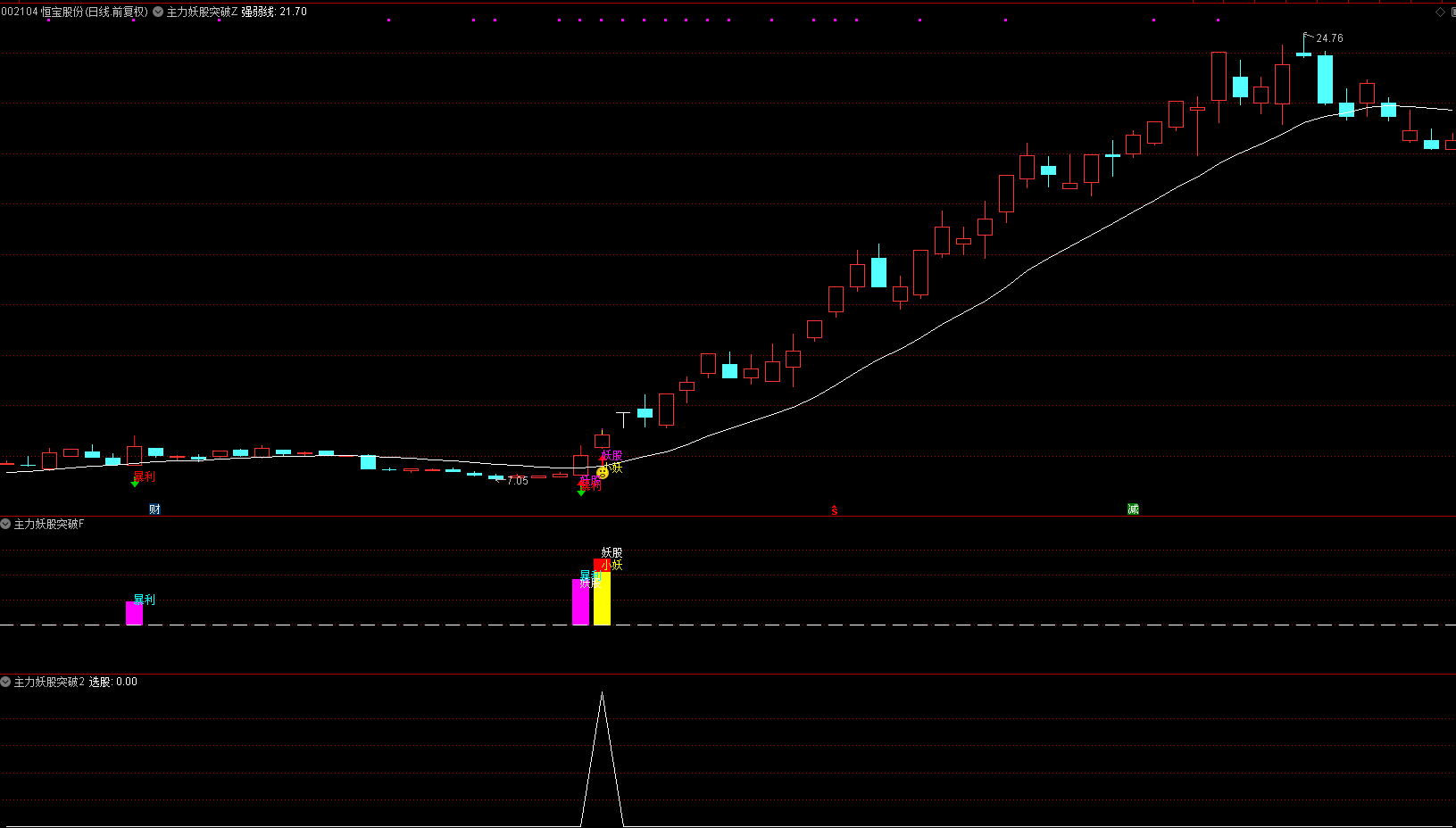
Task: Click the 7.05 low price label
Action: [518, 481]
